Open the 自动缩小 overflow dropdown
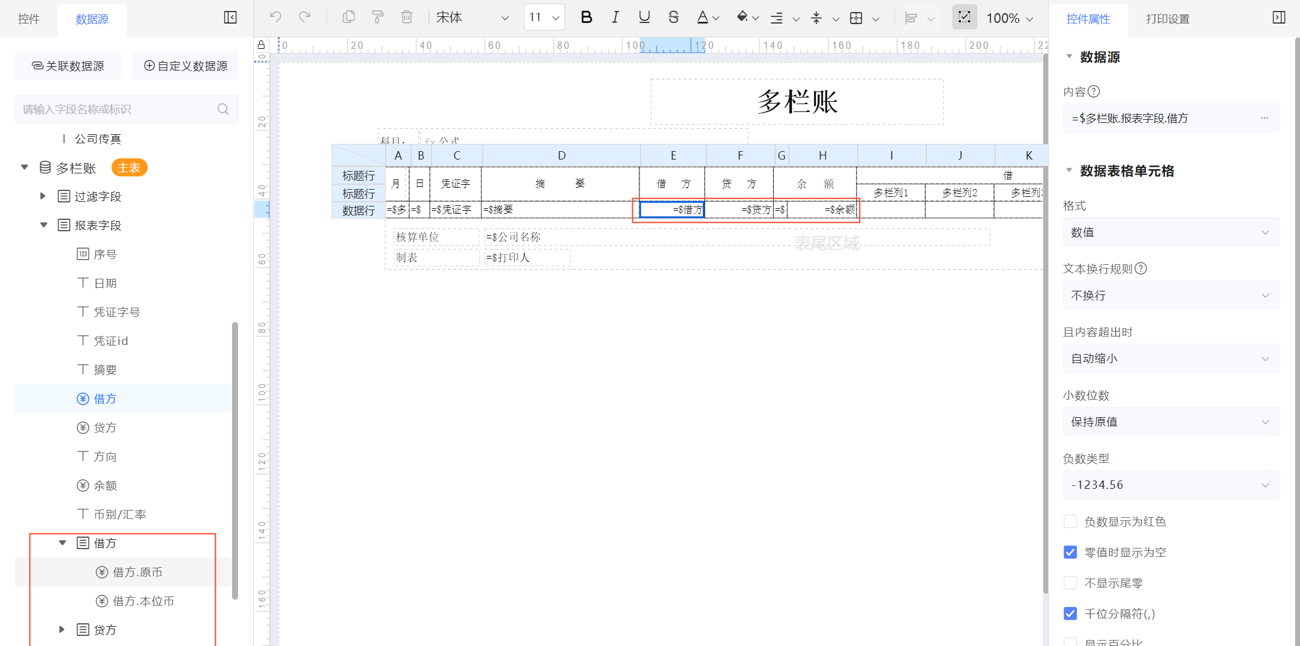 1171,358
